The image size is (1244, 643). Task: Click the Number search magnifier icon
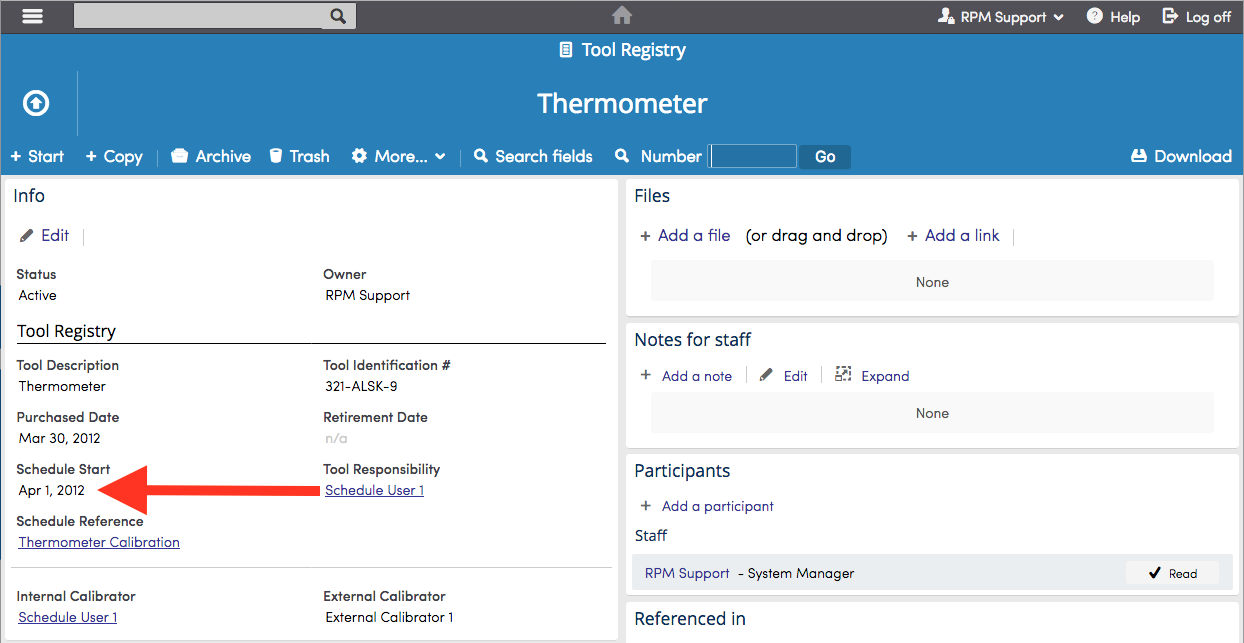pos(622,156)
